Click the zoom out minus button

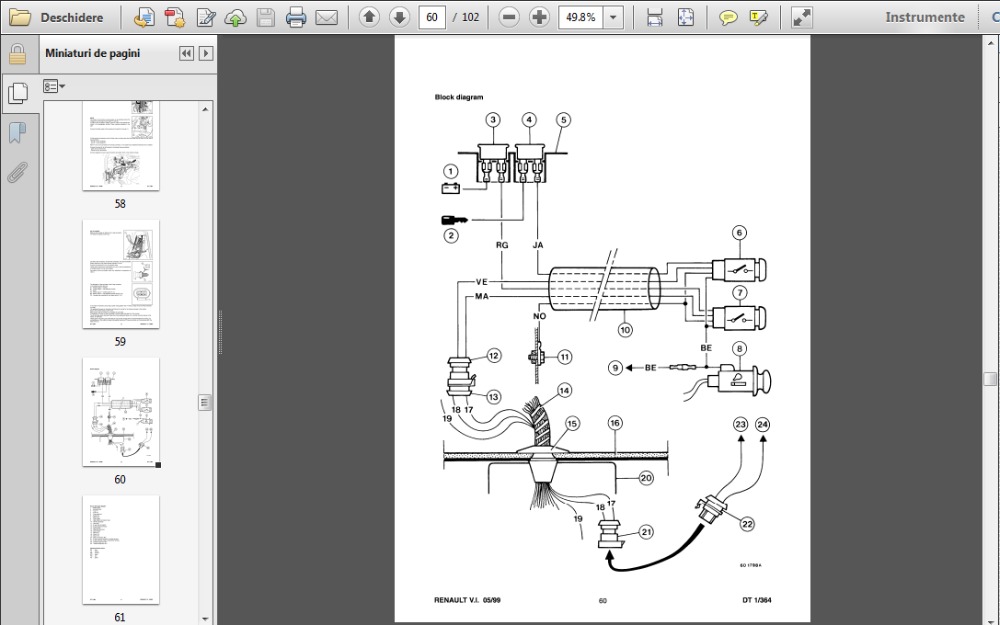click(x=509, y=17)
